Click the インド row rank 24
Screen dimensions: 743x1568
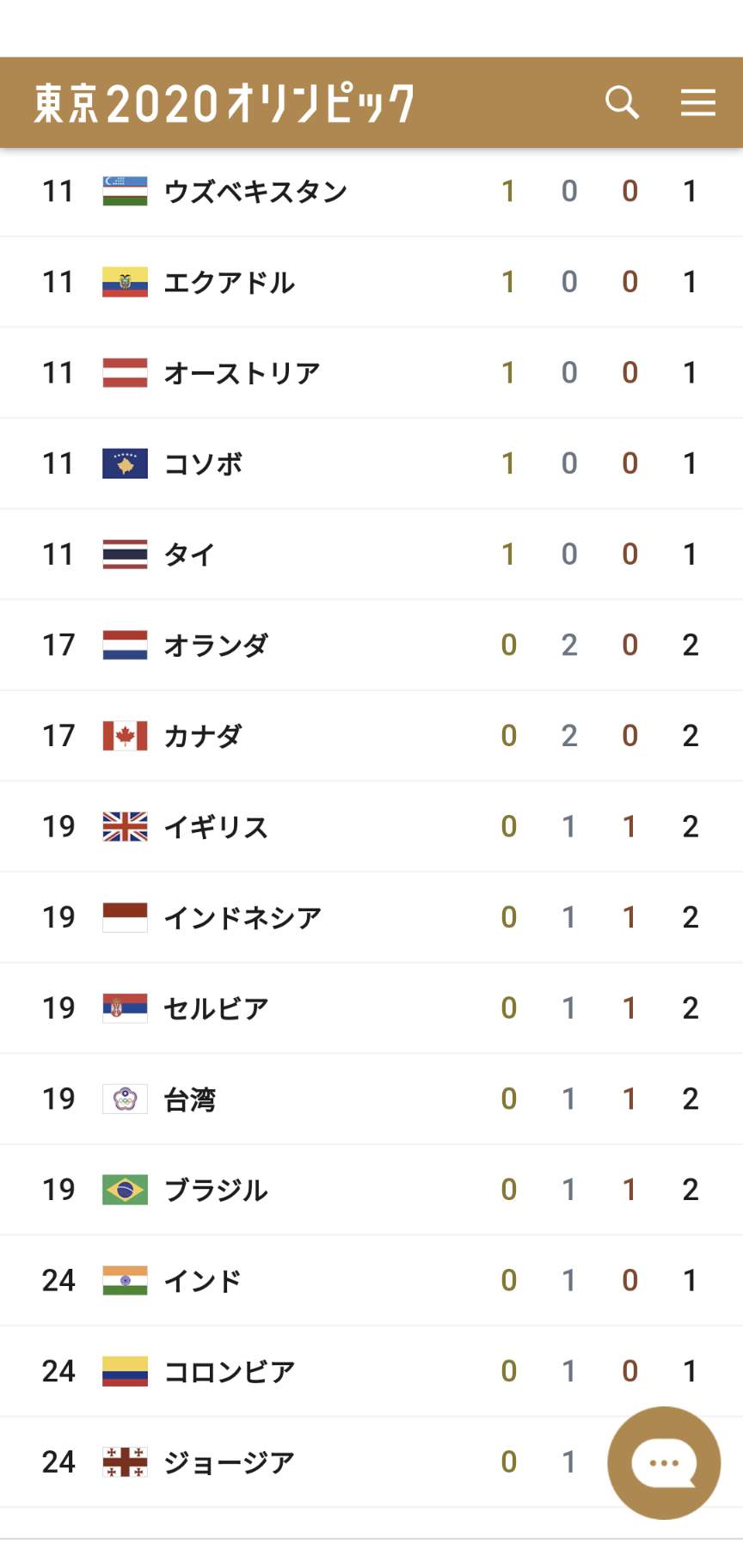[58, 1280]
